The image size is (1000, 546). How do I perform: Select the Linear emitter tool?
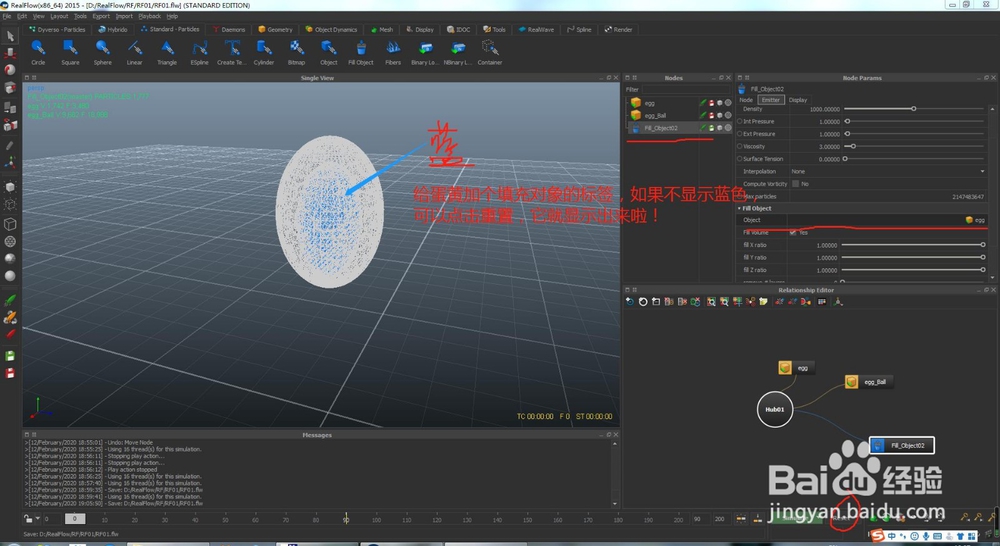pyautogui.click(x=135, y=52)
